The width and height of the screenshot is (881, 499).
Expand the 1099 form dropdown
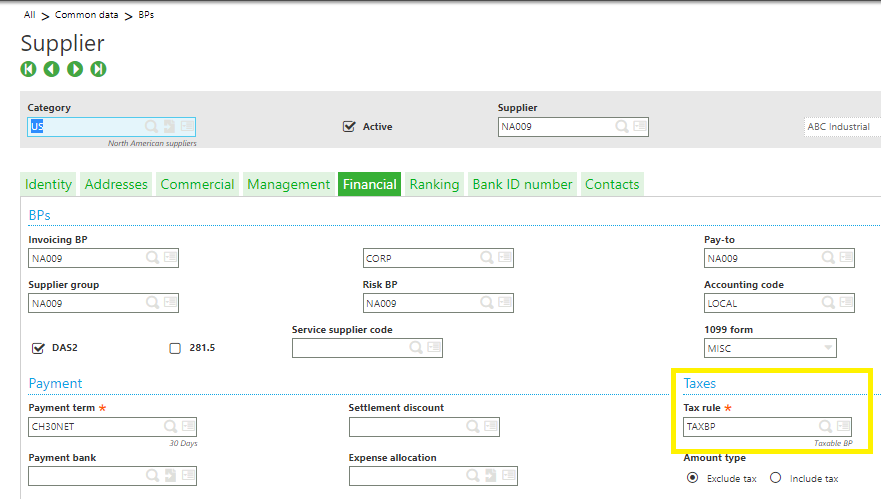[x=827, y=348]
